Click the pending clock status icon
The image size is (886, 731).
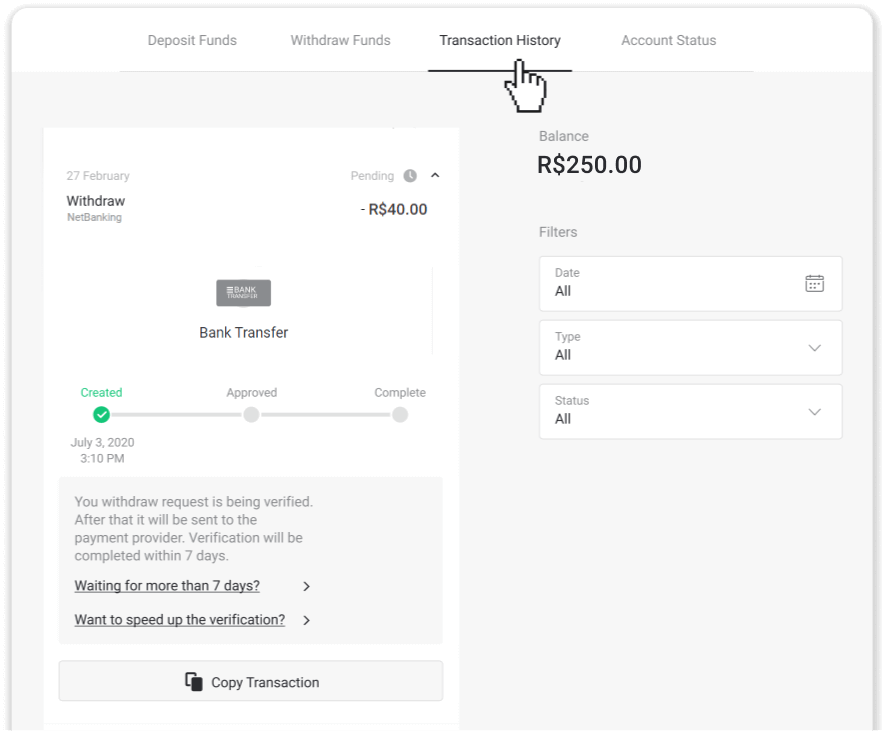[410, 176]
